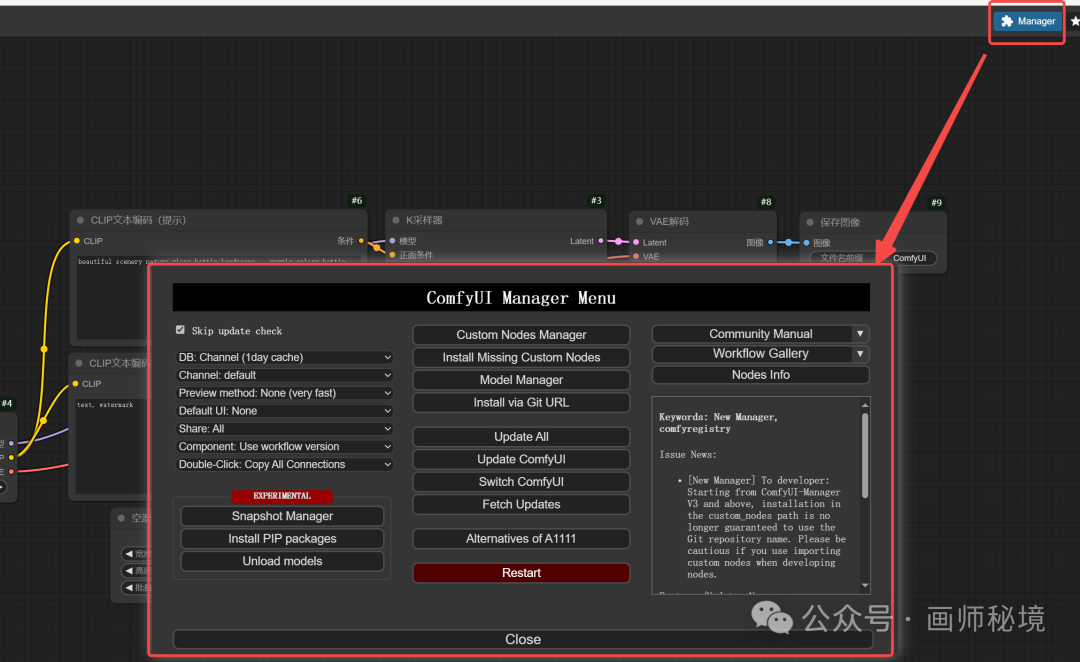
Task: Click Install Missing Custom Nodes
Action: coord(521,358)
